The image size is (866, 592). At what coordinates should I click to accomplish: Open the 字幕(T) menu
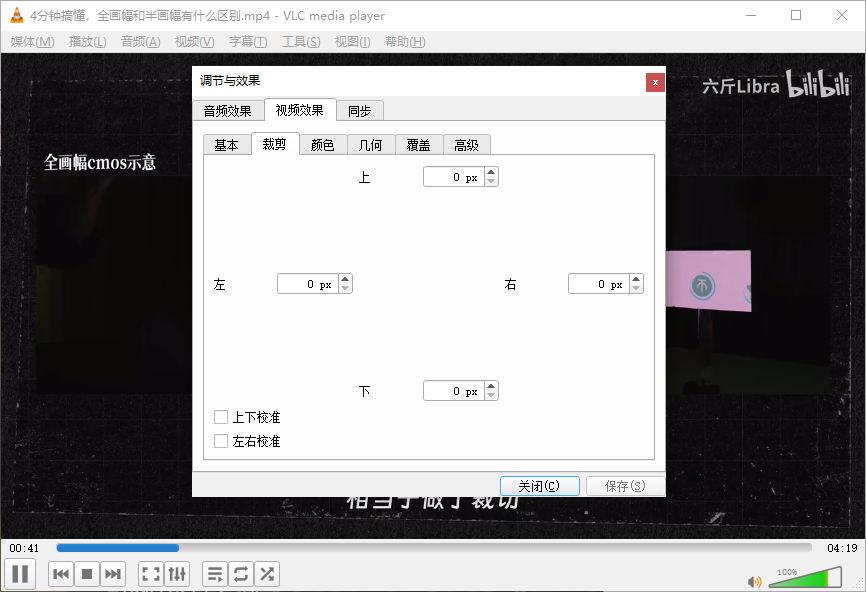click(x=248, y=42)
